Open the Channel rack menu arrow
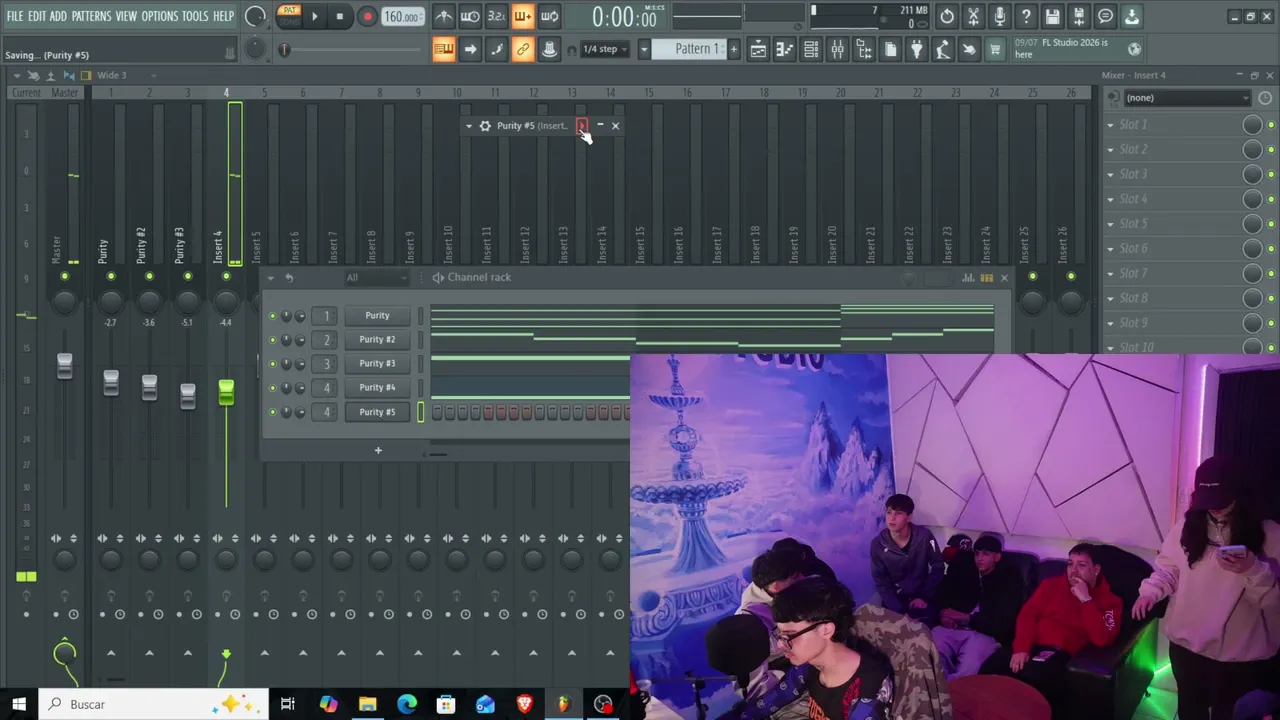The height and width of the screenshot is (720, 1280). 270,278
